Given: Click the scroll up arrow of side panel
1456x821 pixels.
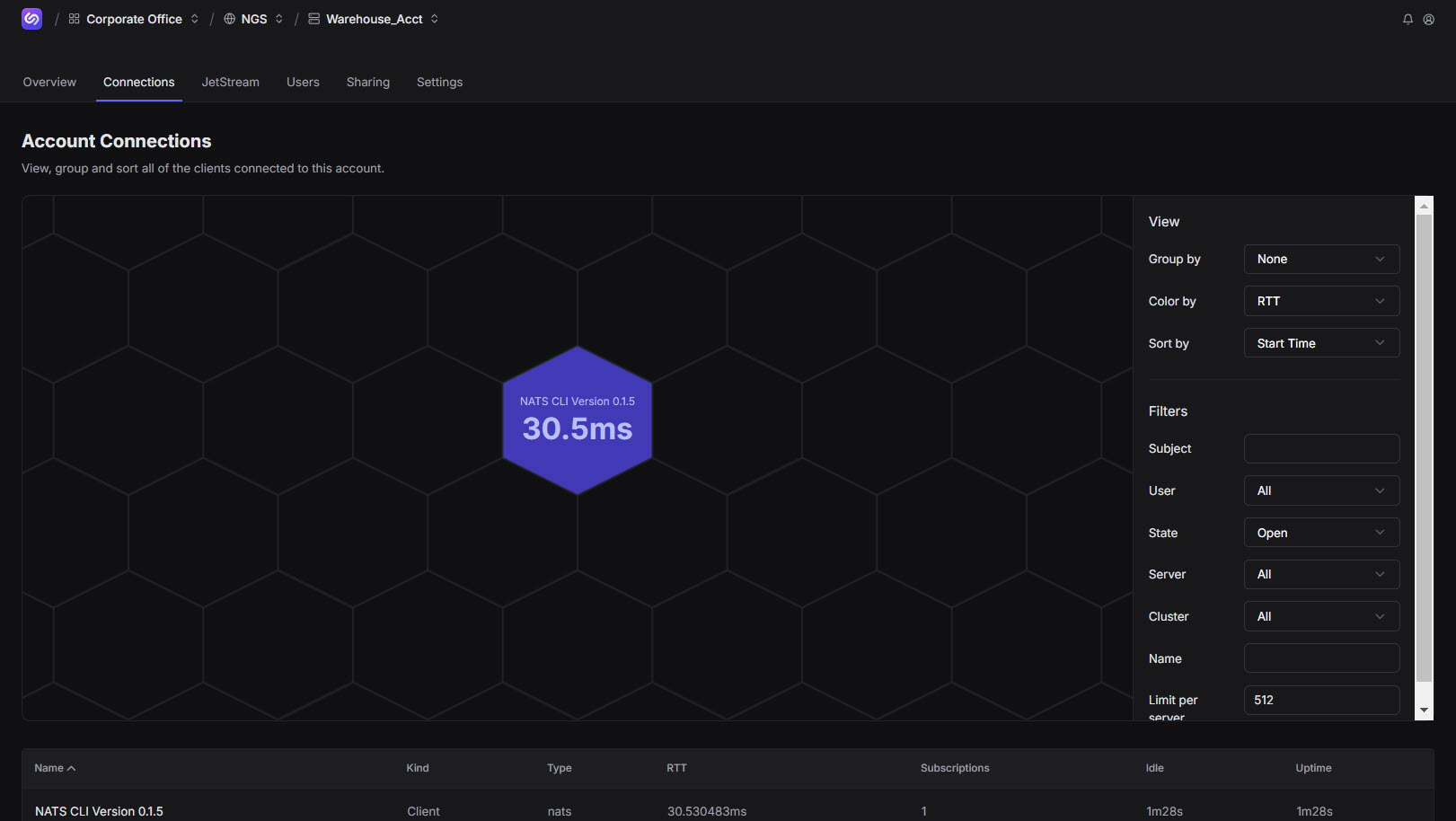Looking at the screenshot, I should (x=1424, y=206).
